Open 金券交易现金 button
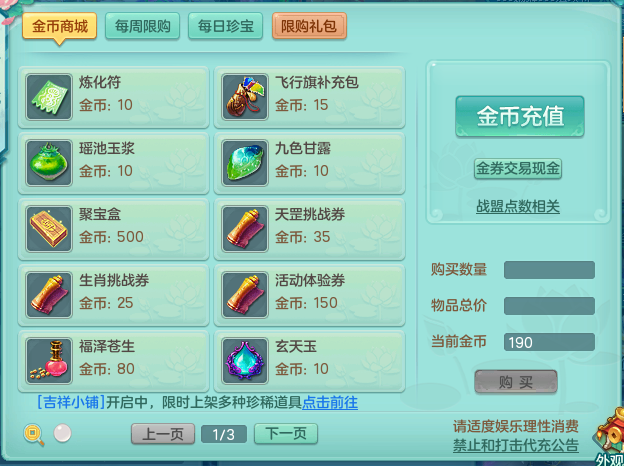Viewport: 624px width, 466px height. pos(518,169)
